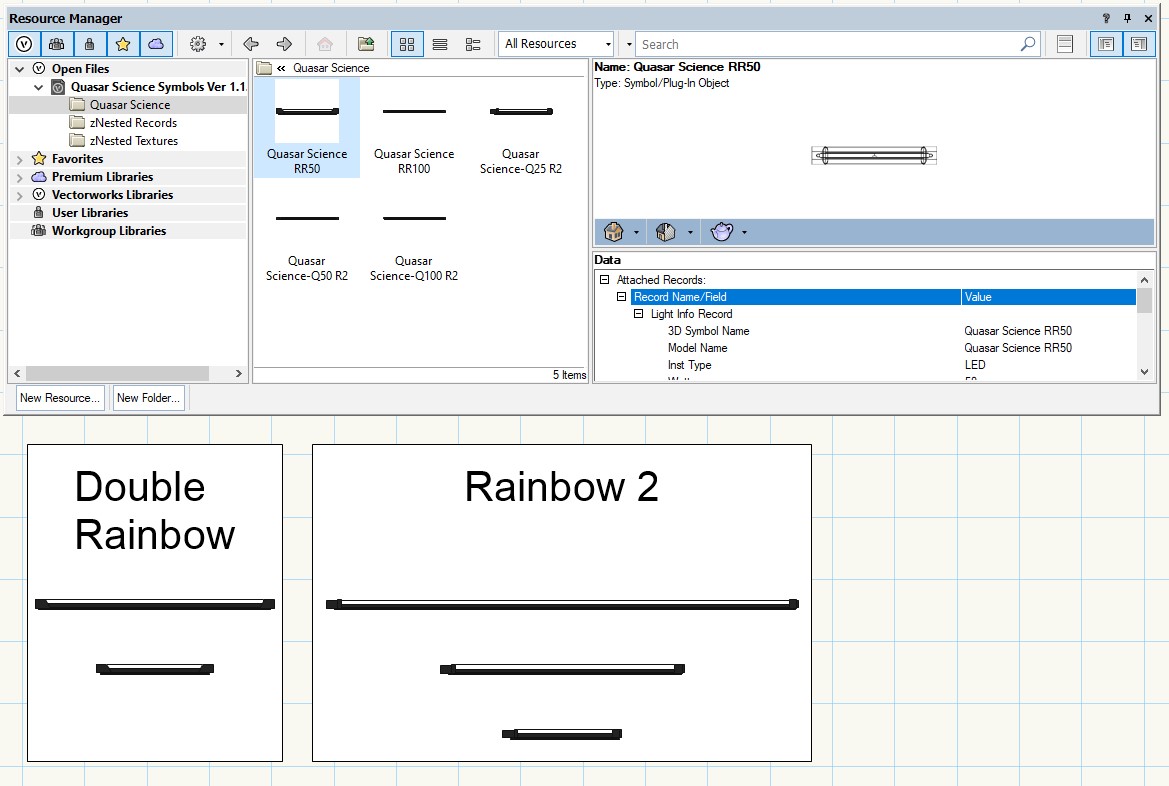Viewport: 1169px width, 786px height.
Task: Toggle Vectorworks Libraries filter button in toolbar
Action: coord(24,44)
